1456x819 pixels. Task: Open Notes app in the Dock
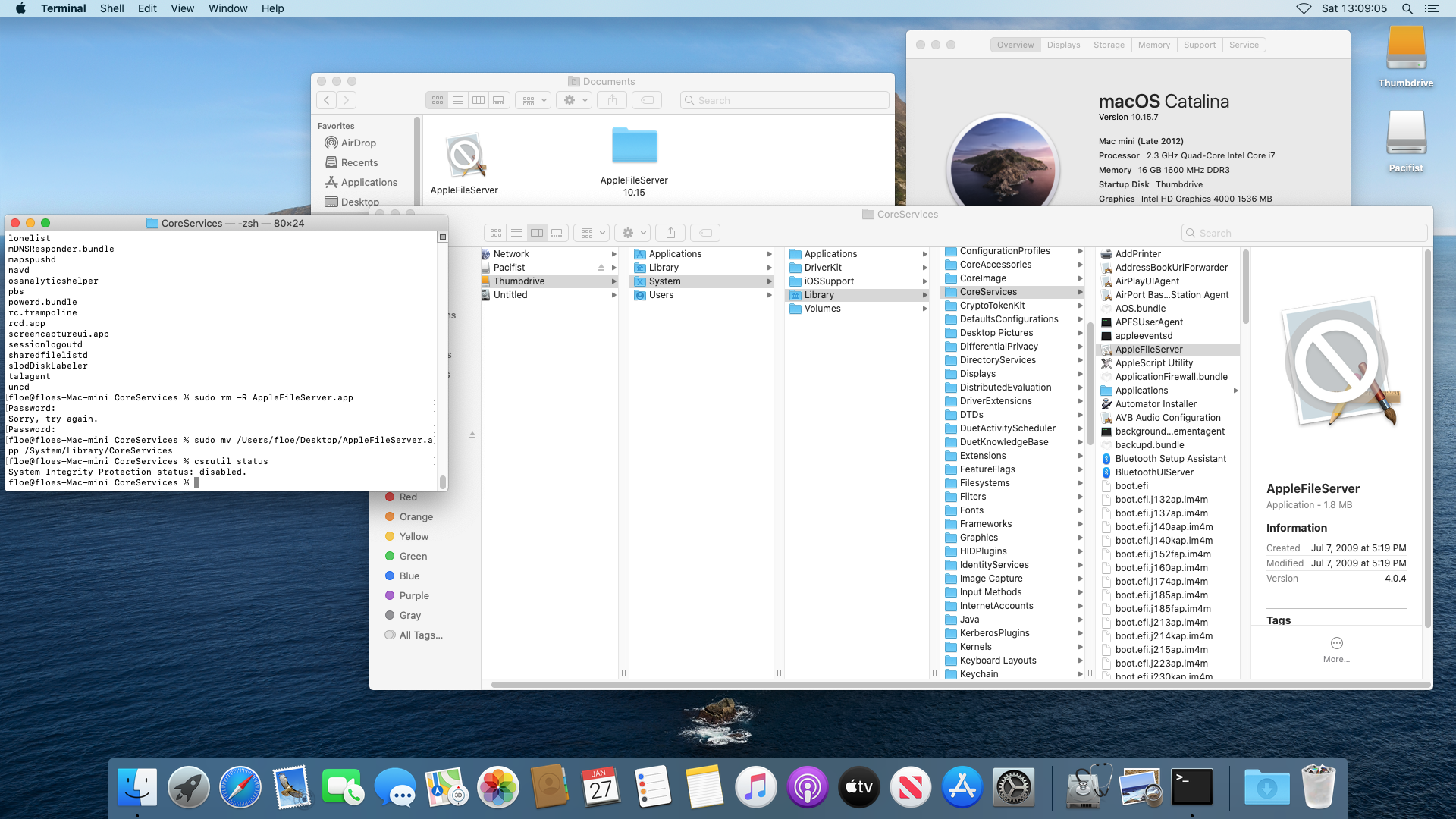coord(704,786)
